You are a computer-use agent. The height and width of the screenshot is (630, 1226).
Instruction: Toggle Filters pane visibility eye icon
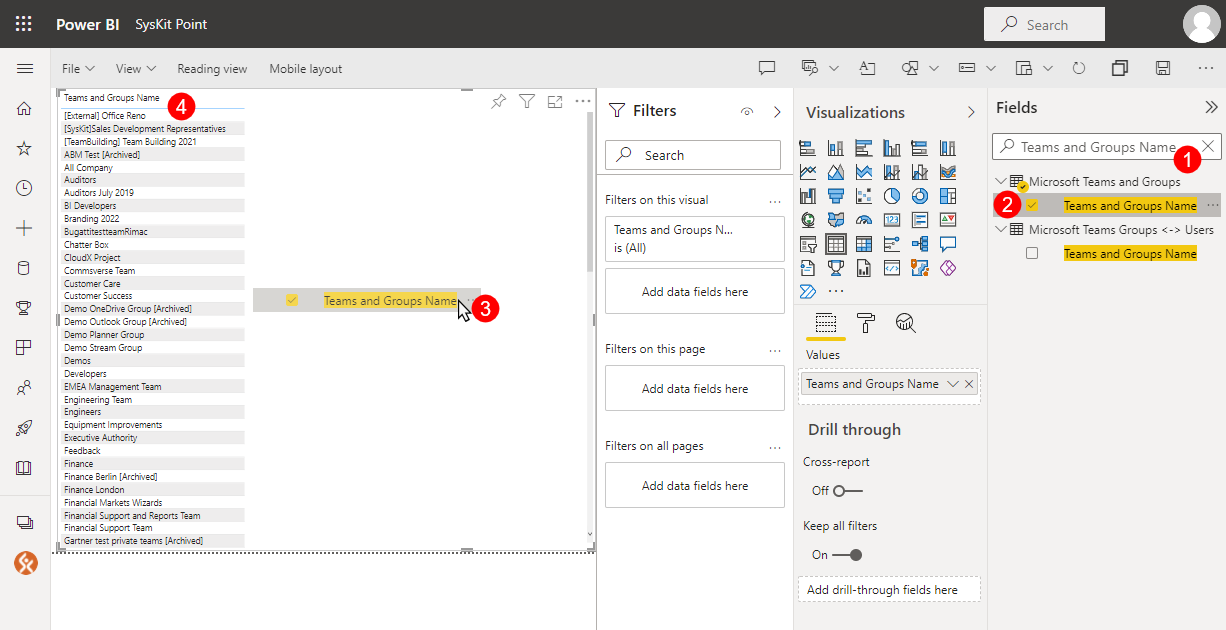(747, 112)
